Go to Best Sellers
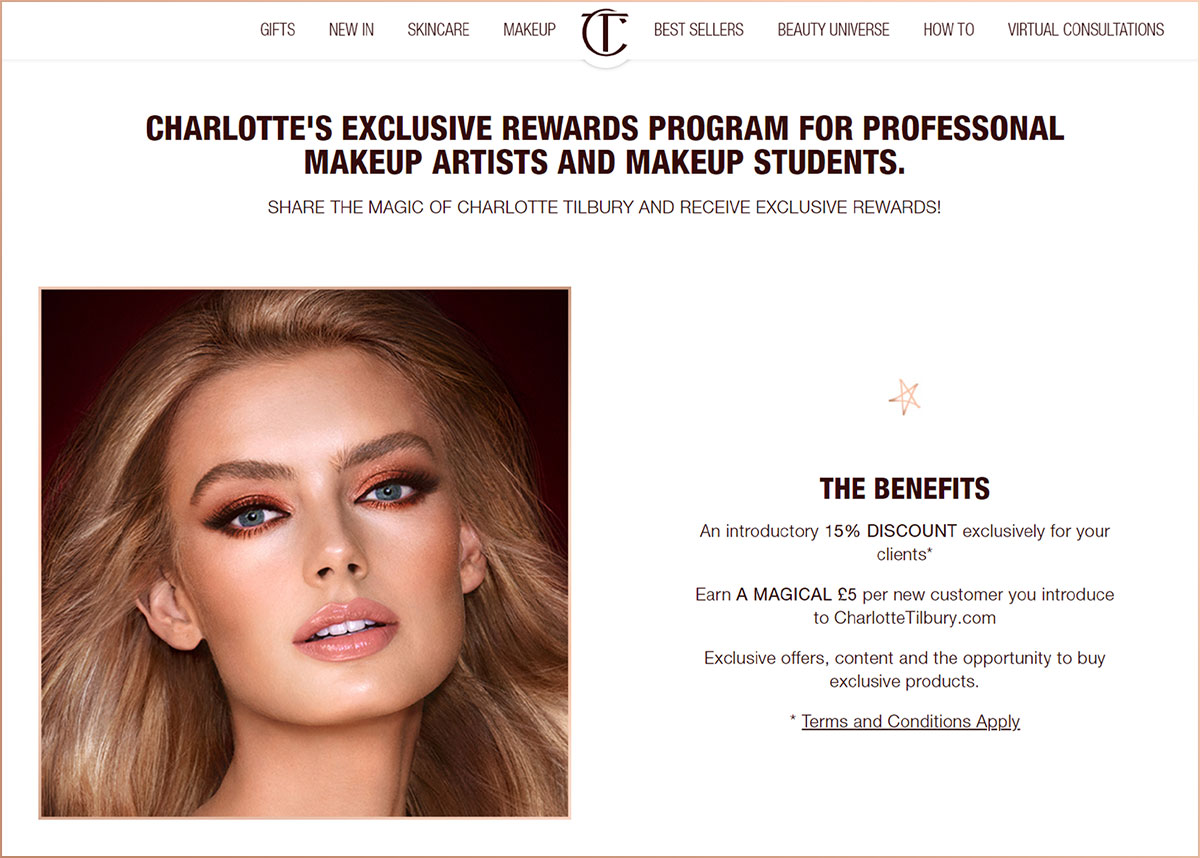Image resolution: width=1200 pixels, height=858 pixels. click(x=699, y=30)
